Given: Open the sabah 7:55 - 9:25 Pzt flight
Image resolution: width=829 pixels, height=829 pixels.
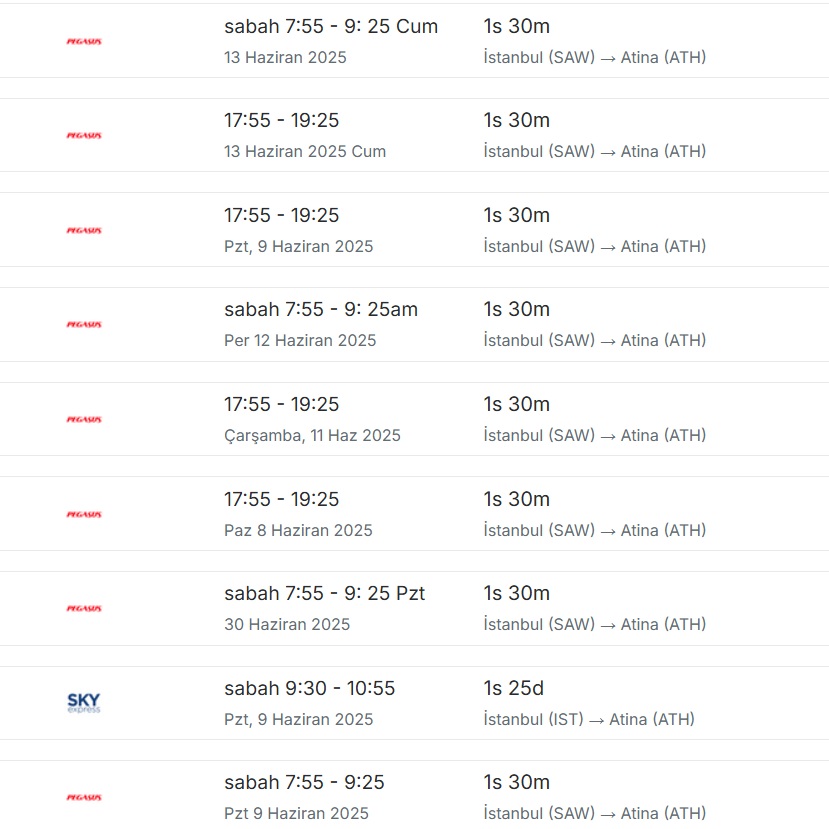Looking at the screenshot, I should [x=414, y=608].
